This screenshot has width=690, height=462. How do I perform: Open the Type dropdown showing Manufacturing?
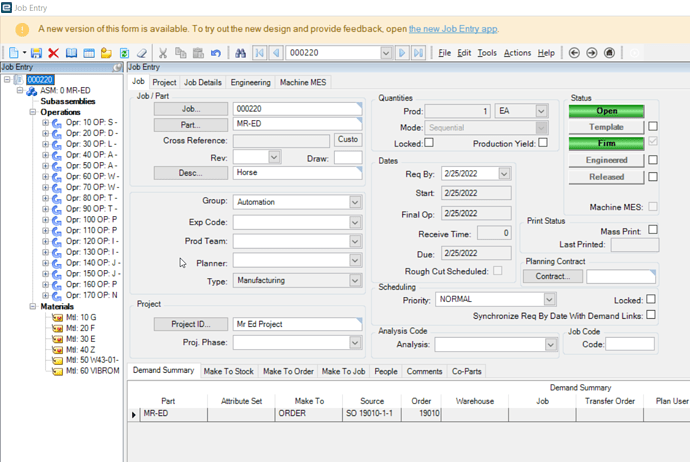pyautogui.click(x=355, y=280)
